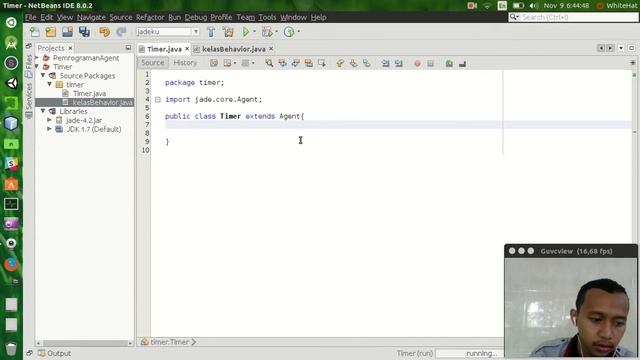Click the Open Project toolbar icon

[x=67, y=32]
